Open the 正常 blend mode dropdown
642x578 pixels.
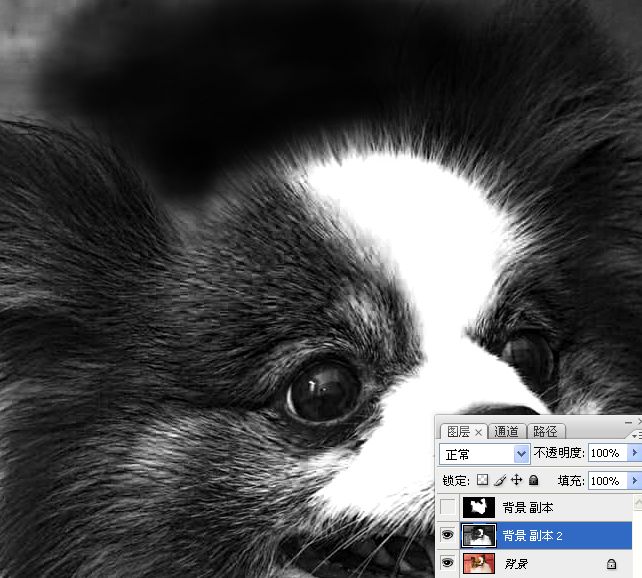pyautogui.click(x=520, y=454)
